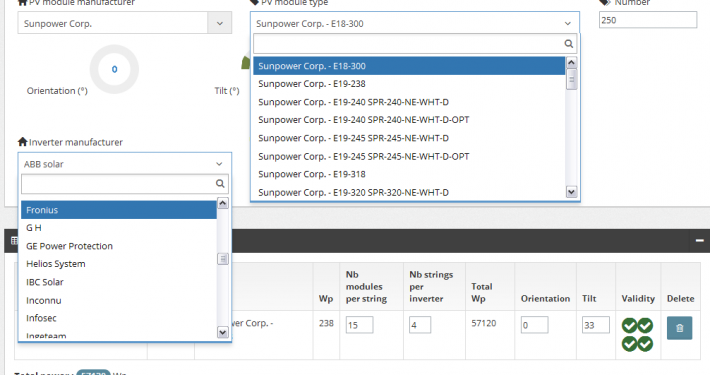Click the Validity column header

pos(638,298)
